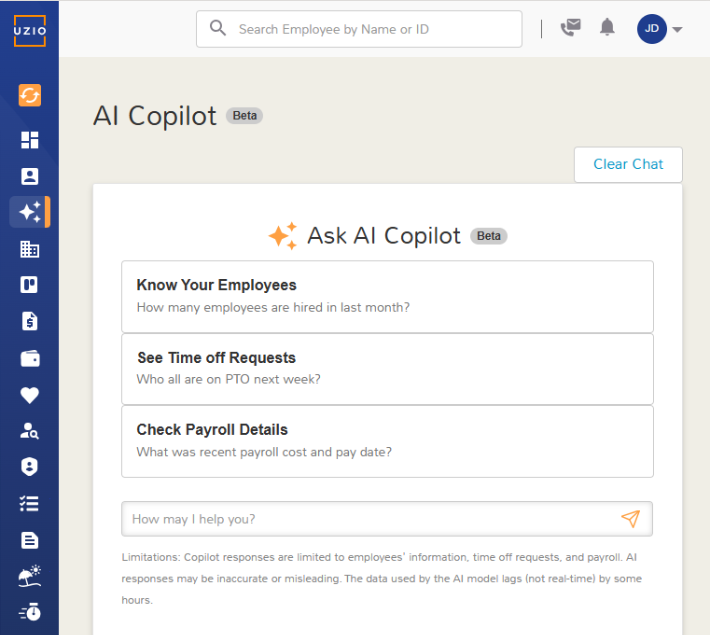Image resolution: width=710 pixels, height=635 pixels.
Task: Open the time off beach umbrella icon
Action: 29,576
